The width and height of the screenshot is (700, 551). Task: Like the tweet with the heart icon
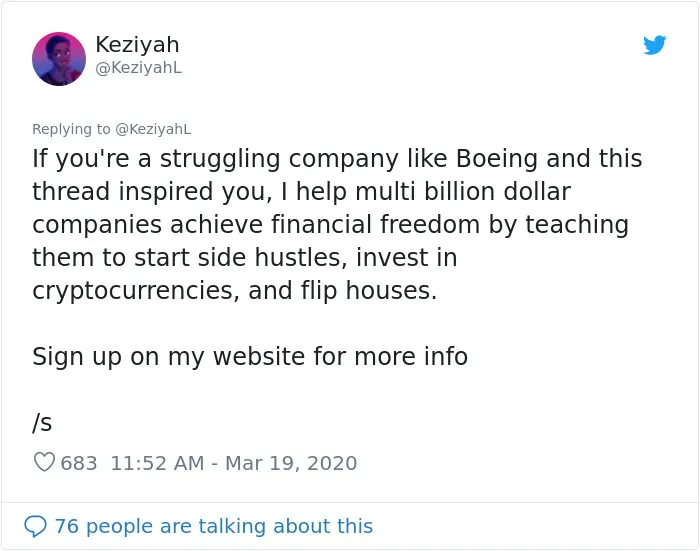[x=44, y=462]
